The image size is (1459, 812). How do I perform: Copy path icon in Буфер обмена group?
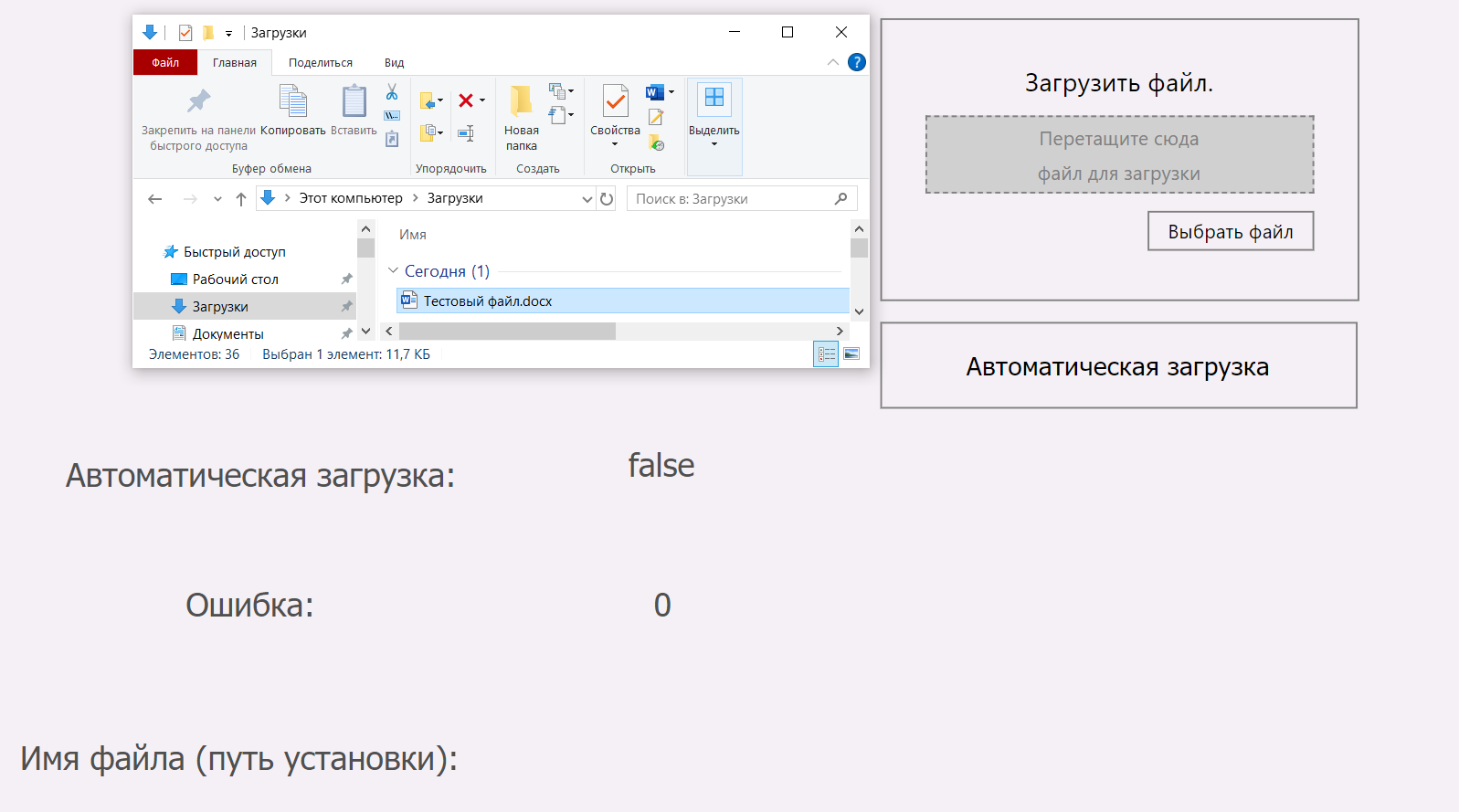[x=392, y=116]
